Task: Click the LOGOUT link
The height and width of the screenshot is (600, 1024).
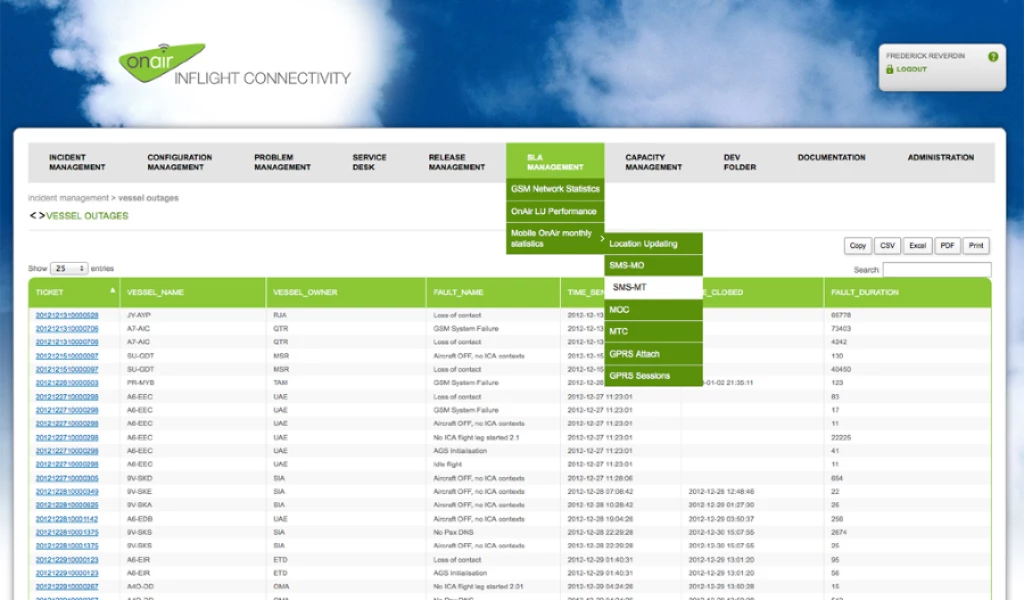Action: pos(911,70)
